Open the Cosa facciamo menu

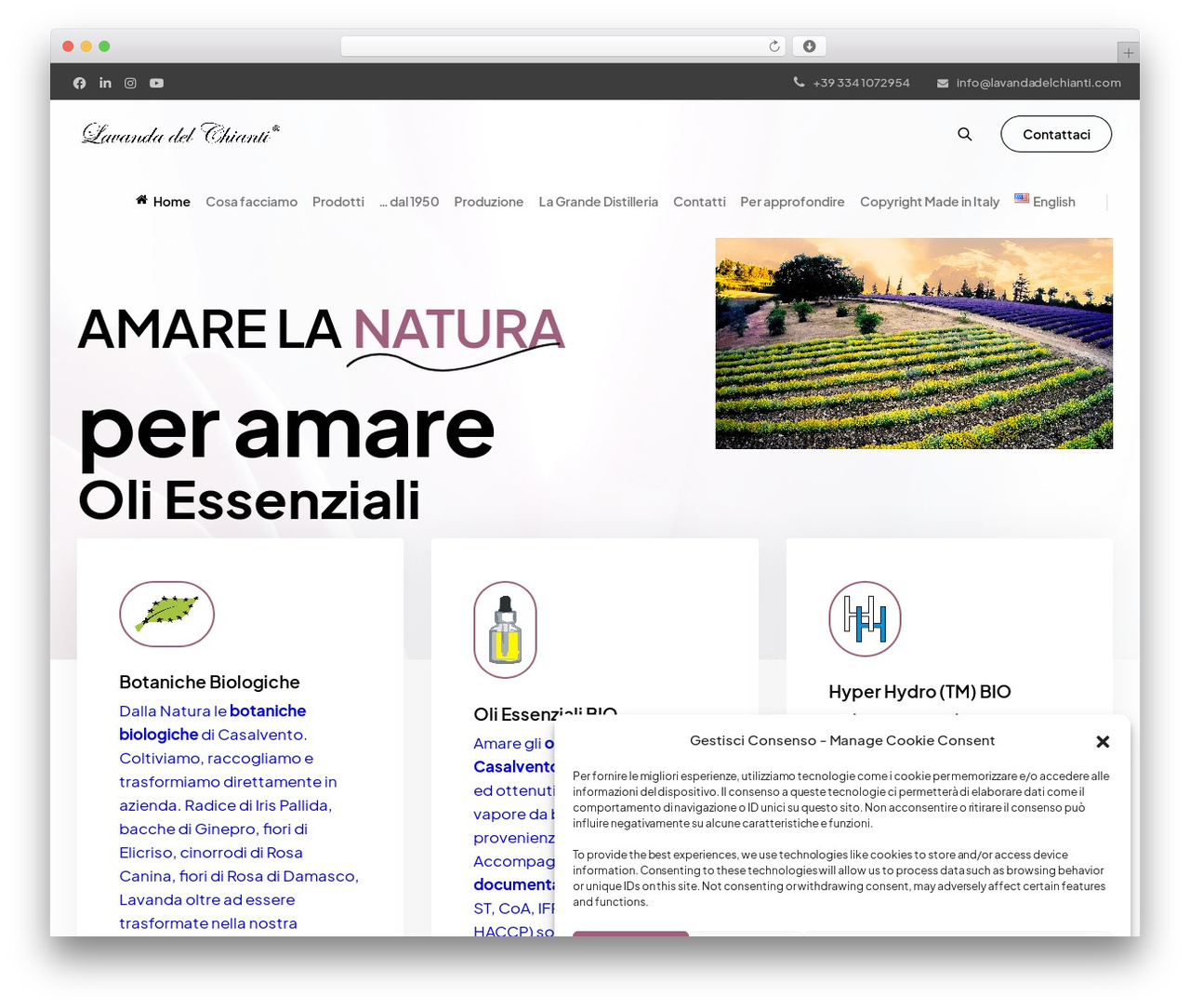click(x=252, y=202)
